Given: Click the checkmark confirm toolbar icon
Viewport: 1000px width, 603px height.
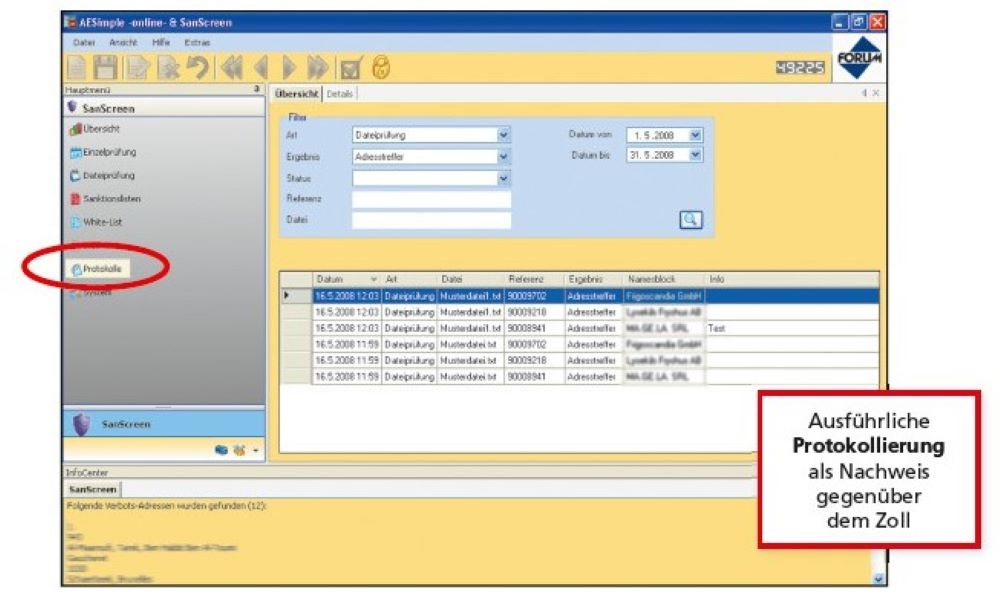Looking at the screenshot, I should coord(351,67).
